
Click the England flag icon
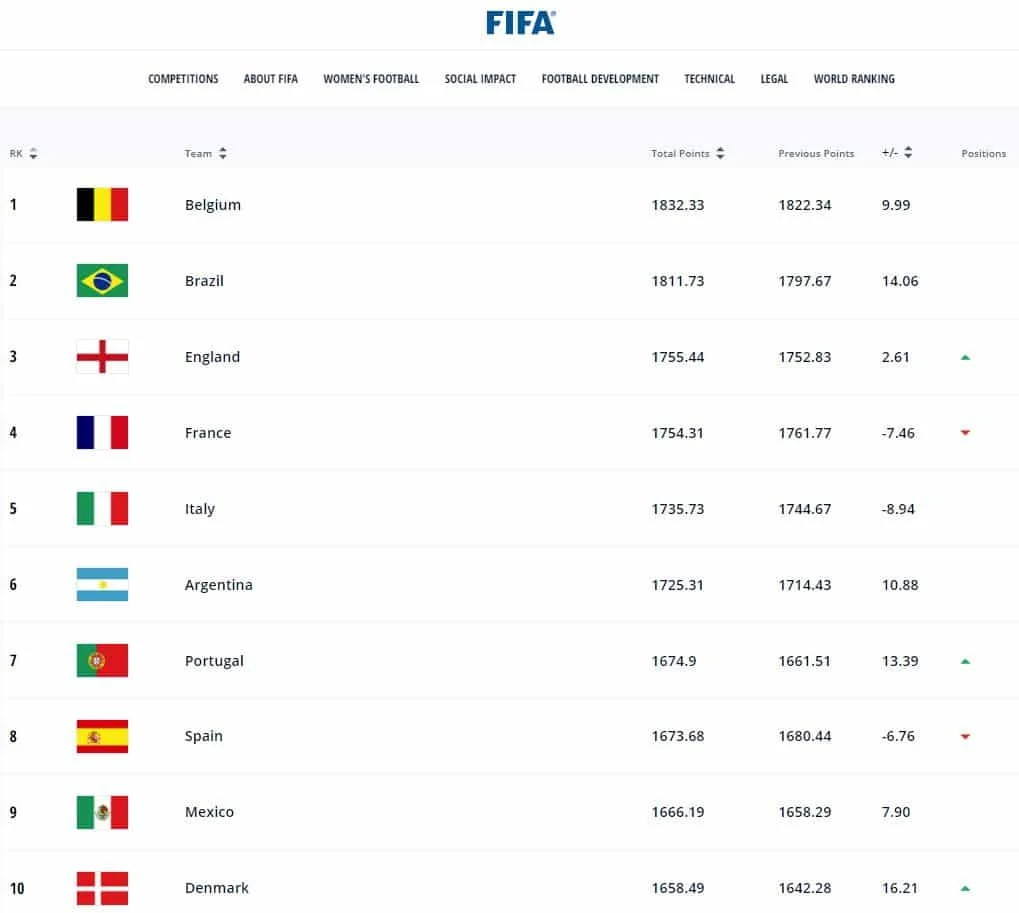(102, 357)
